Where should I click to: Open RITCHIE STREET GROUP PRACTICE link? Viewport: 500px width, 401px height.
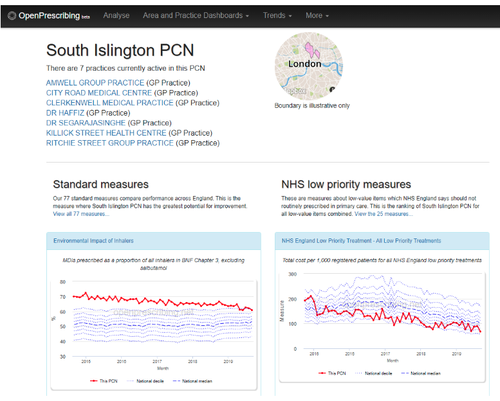click(x=110, y=143)
